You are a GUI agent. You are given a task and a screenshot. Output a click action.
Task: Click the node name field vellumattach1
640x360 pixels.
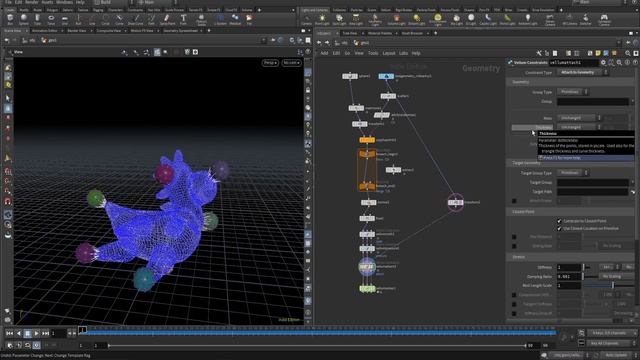tap(573, 62)
